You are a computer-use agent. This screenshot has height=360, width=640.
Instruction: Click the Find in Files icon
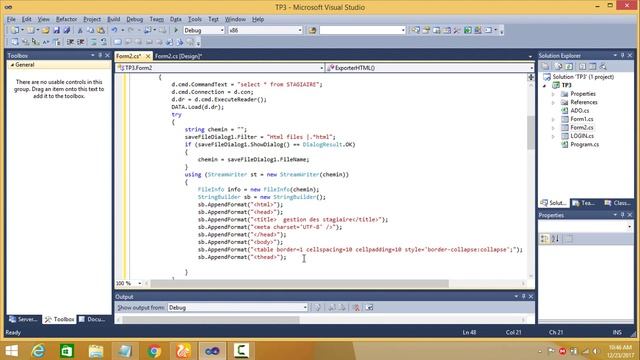click(312, 30)
